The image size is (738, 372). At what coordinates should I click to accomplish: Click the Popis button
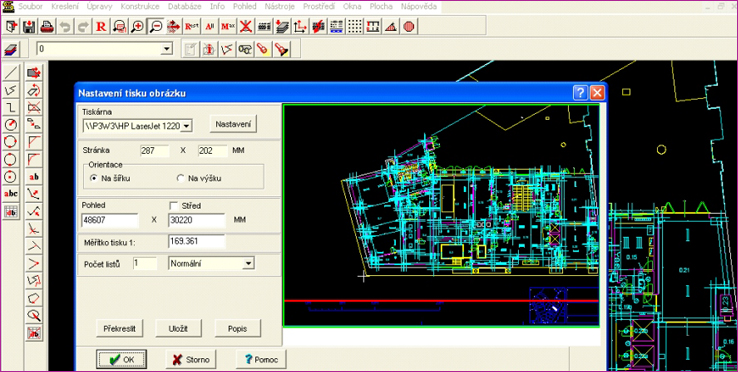click(238, 329)
